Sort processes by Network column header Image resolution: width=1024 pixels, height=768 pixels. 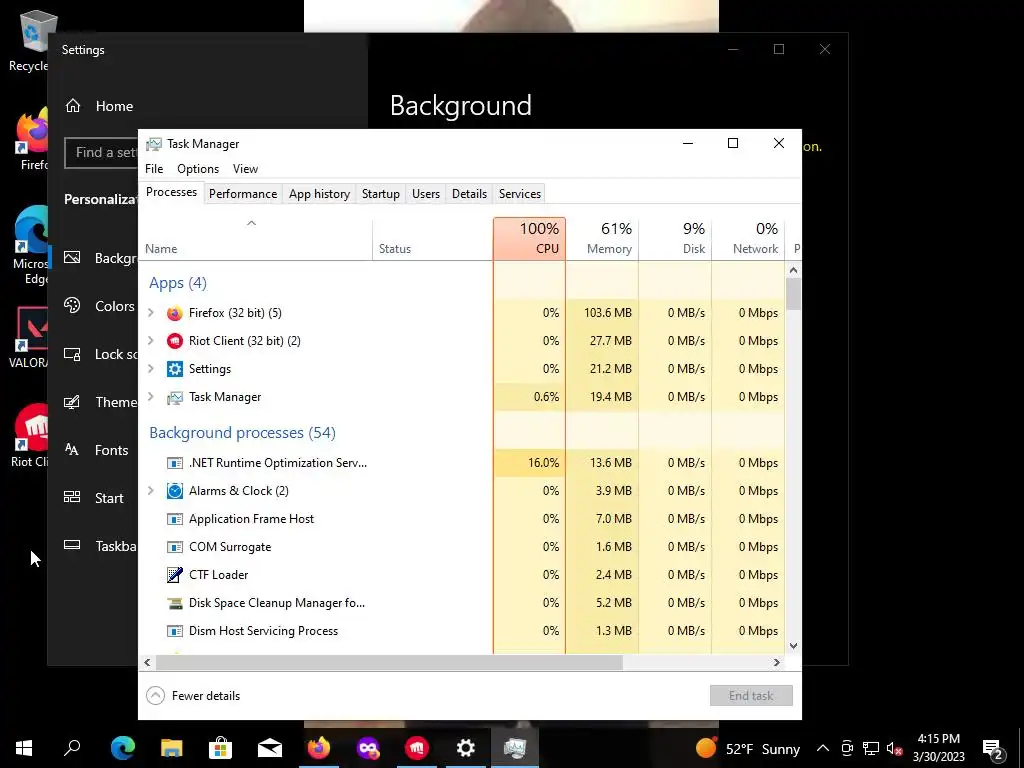click(748, 238)
